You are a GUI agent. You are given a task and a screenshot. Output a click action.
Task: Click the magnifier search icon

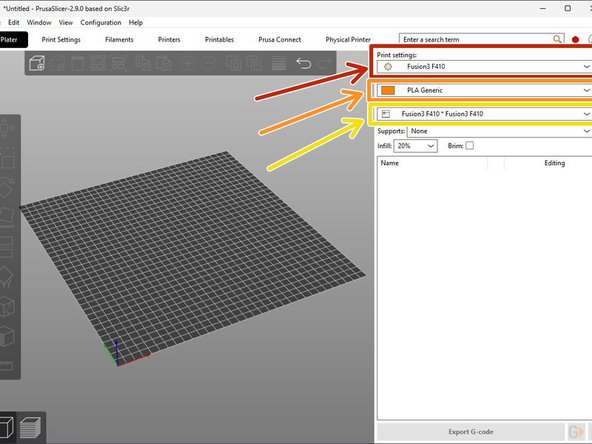point(557,39)
